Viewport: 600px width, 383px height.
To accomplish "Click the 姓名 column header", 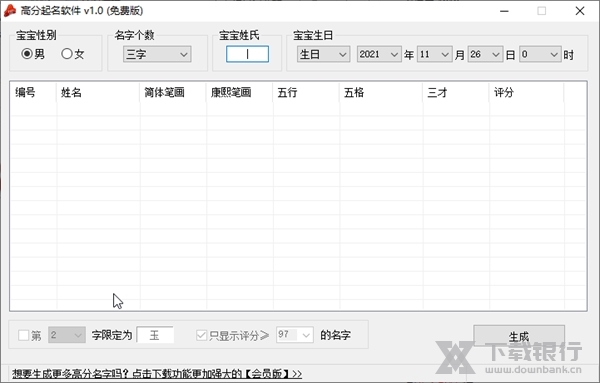I will coord(98,92).
